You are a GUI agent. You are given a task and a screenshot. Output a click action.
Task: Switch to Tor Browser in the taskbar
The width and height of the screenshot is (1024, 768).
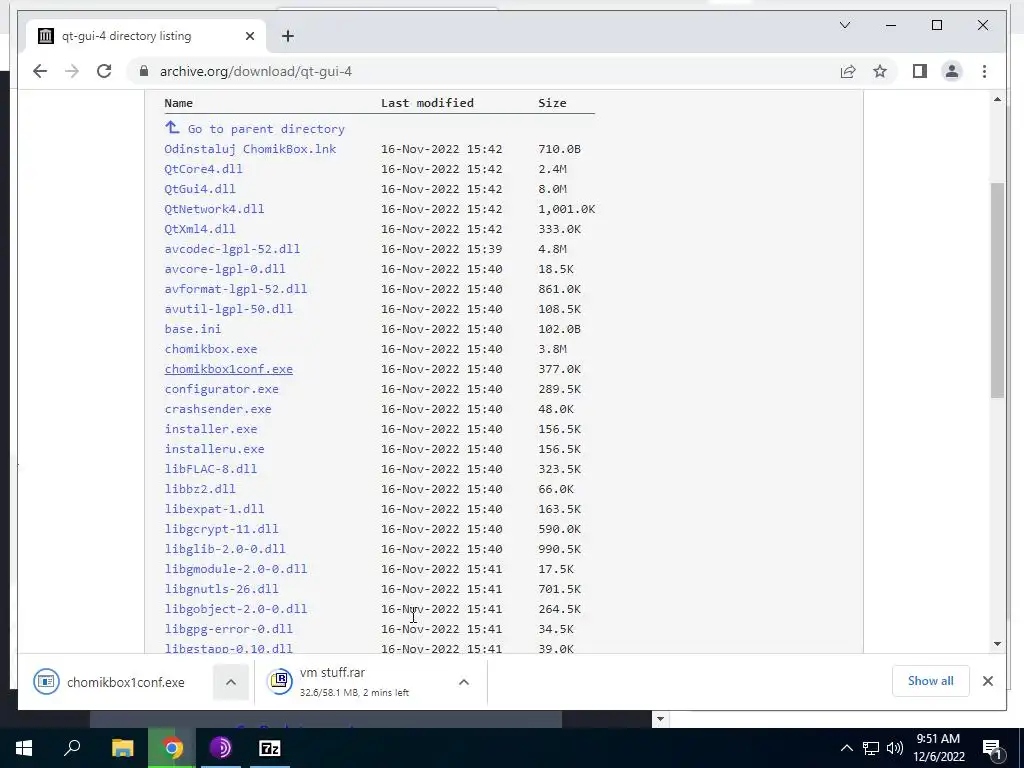[x=221, y=748]
